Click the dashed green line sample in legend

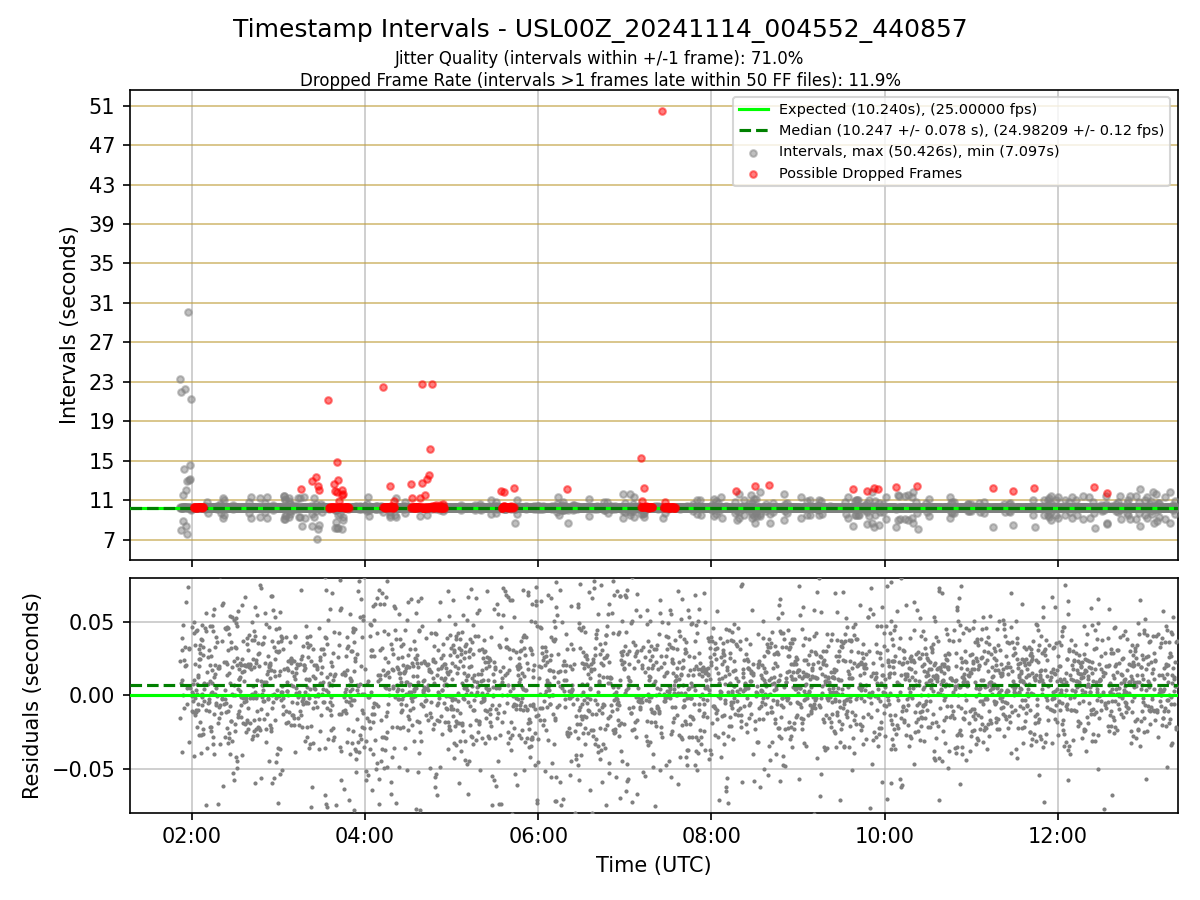pos(755,130)
